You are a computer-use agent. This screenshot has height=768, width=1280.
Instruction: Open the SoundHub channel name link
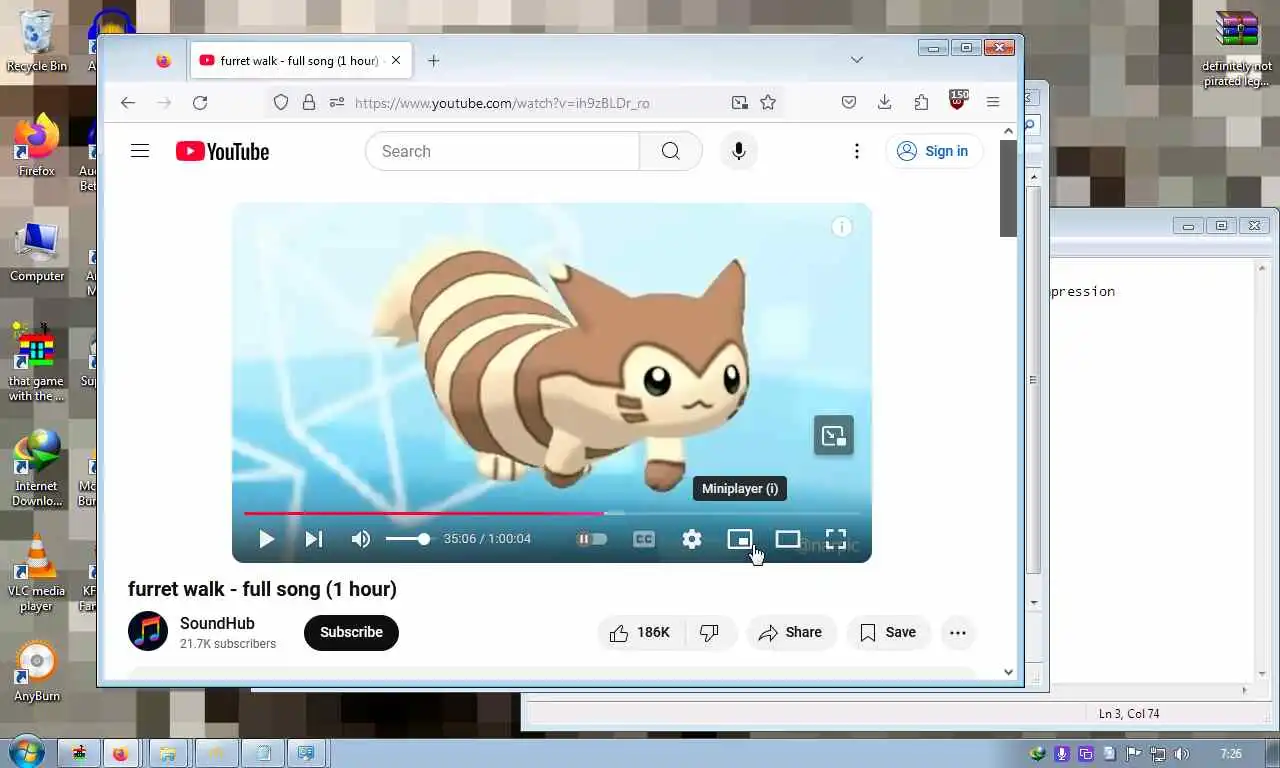coord(217,623)
